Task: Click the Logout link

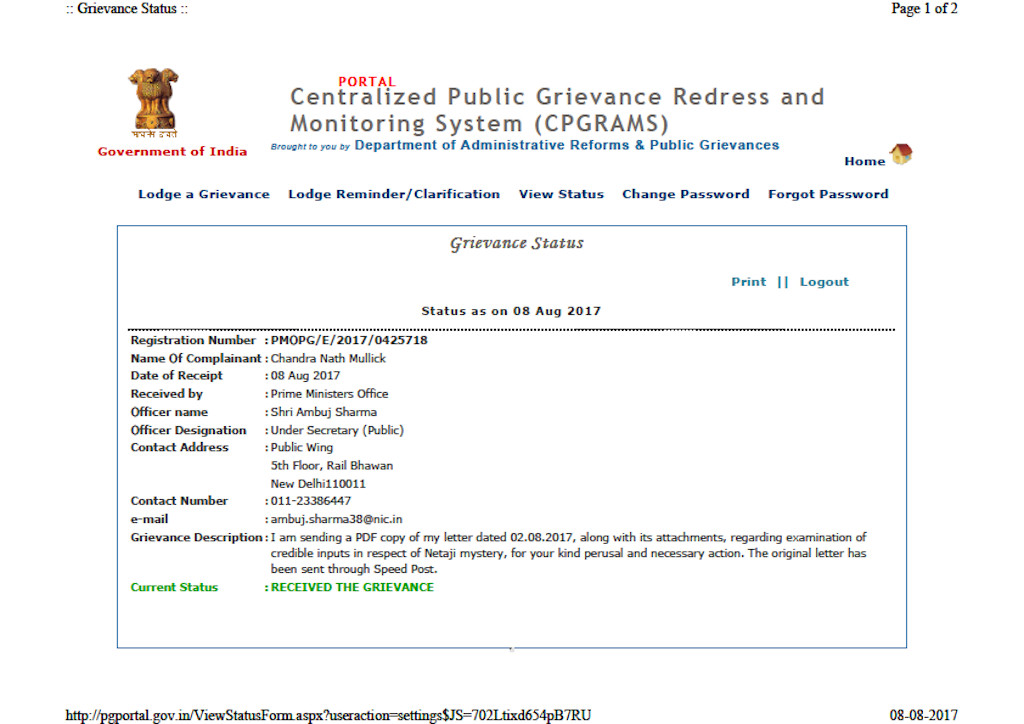Action: click(824, 281)
